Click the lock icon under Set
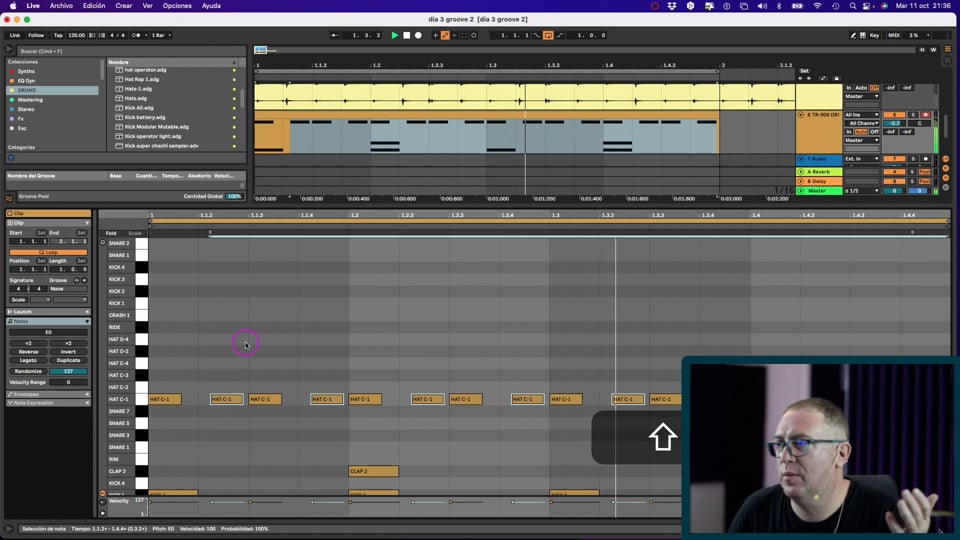This screenshot has width=960, height=540. pyautogui.click(x=837, y=78)
